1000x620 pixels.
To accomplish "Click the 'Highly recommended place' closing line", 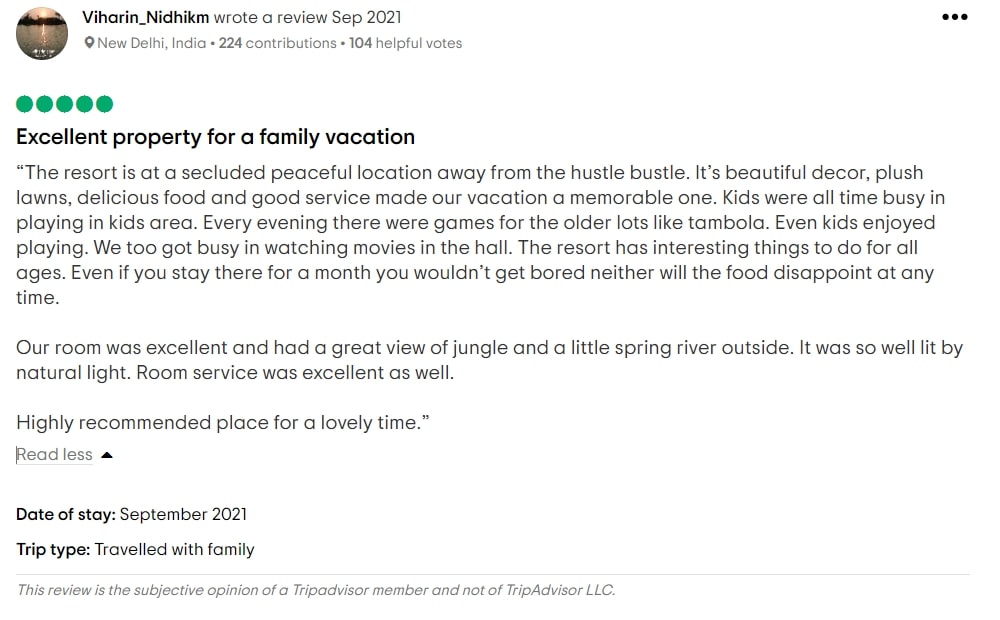I will [223, 422].
